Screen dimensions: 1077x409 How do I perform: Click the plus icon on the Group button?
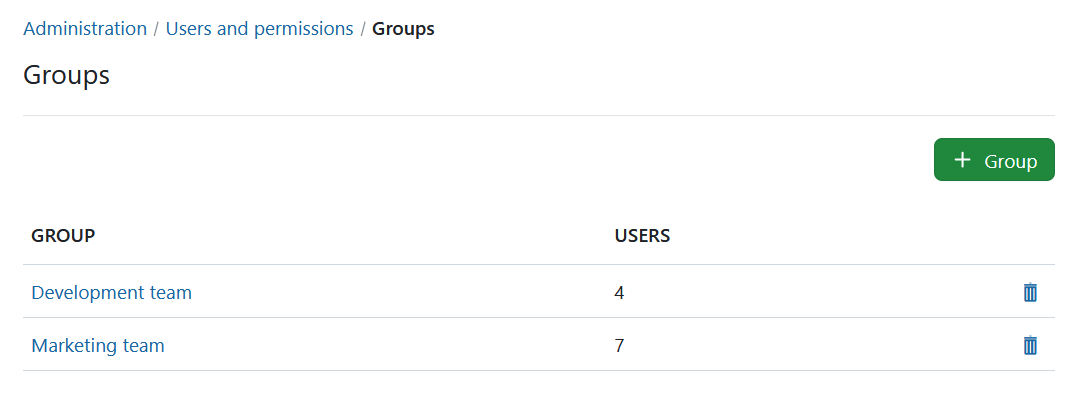(962, 160)
